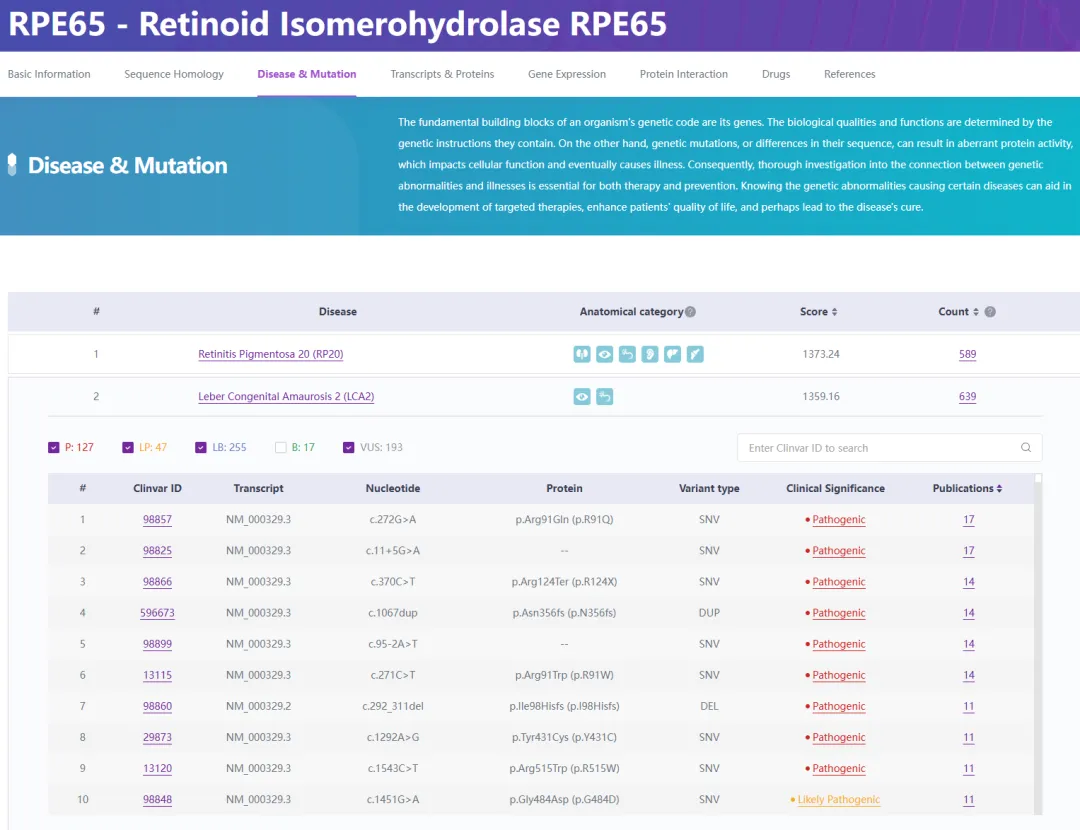
Task: Click the eye icon in Retinitis Pigmentosa row
Action: coord(604,354)
